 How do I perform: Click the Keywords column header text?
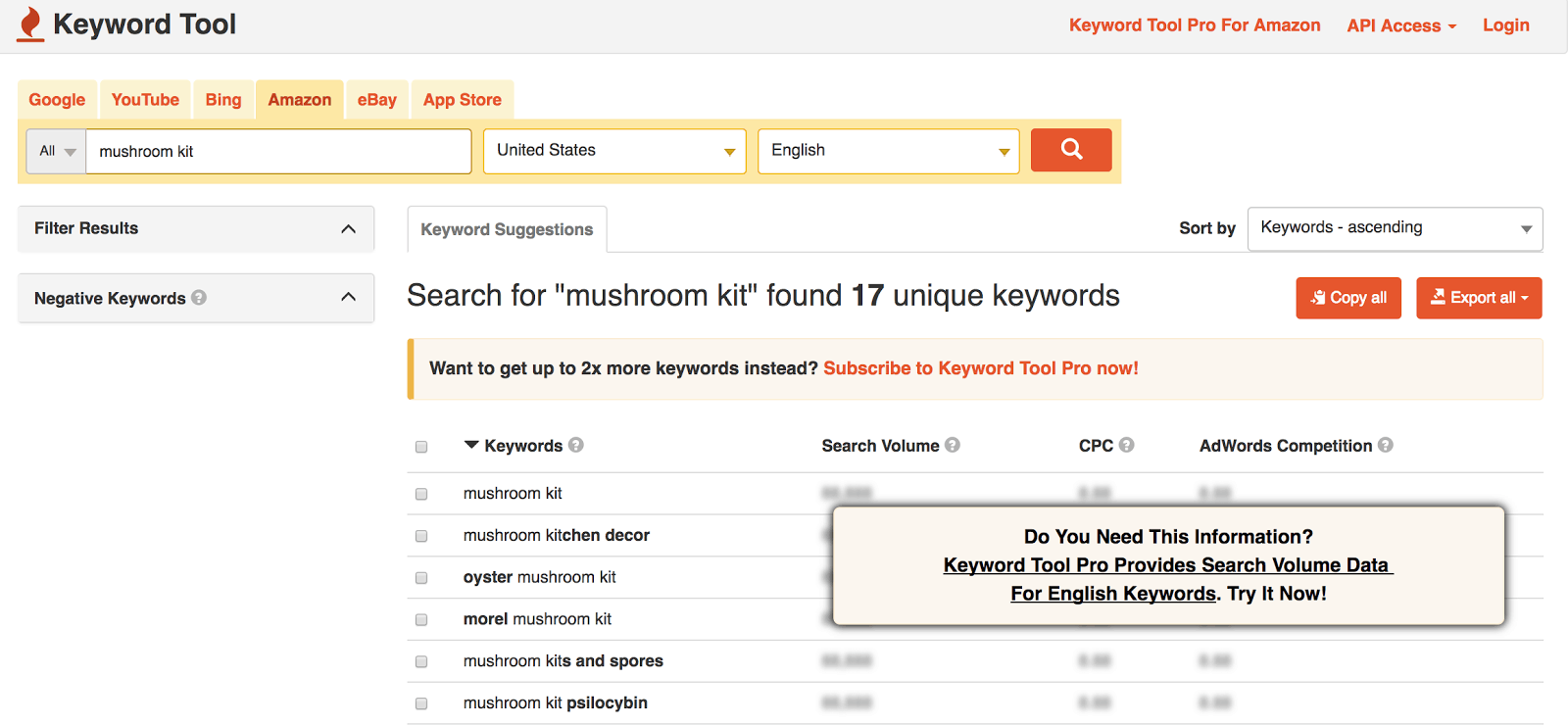tap(523, 446)
